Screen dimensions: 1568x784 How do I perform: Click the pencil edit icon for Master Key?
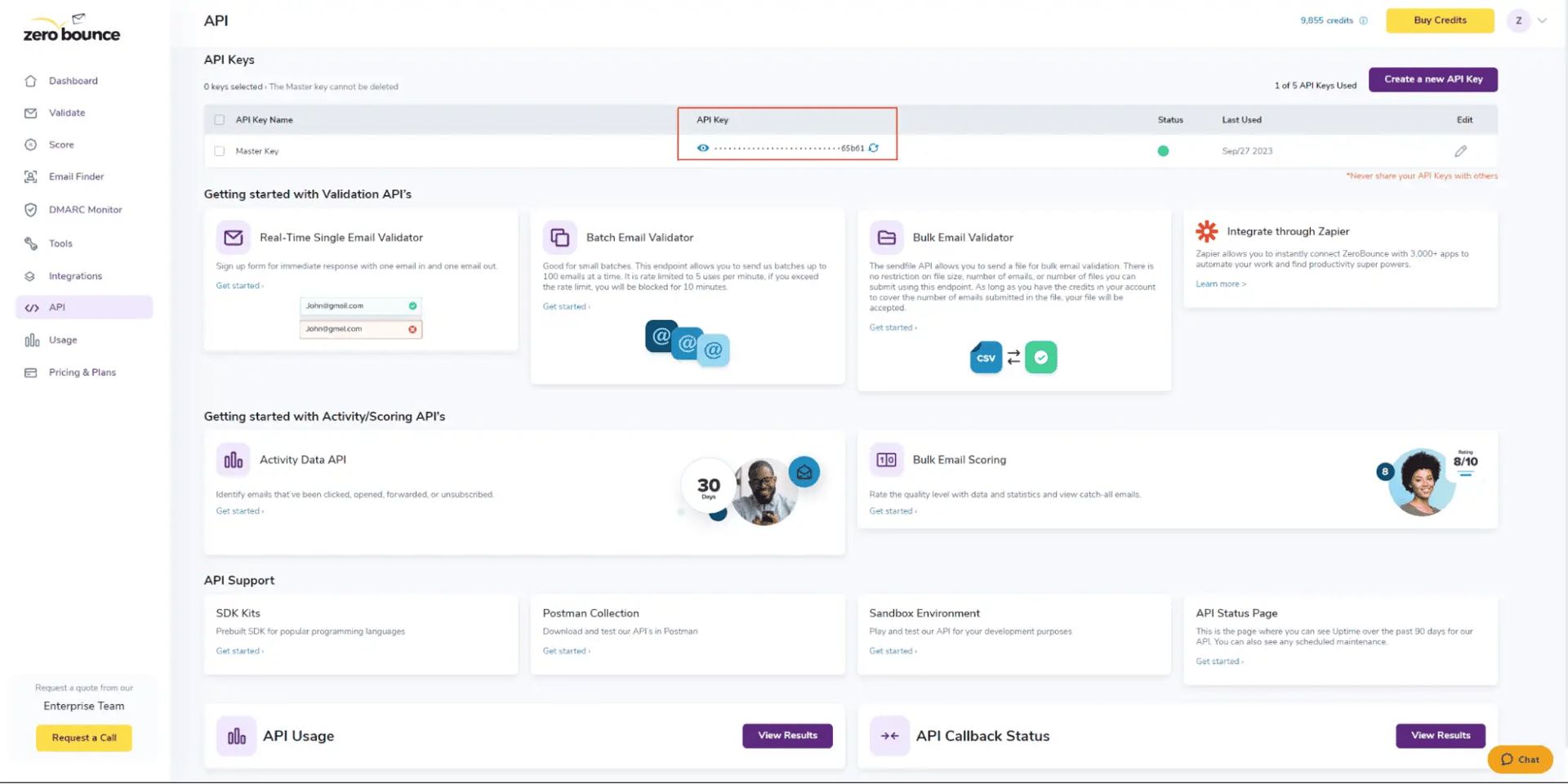[1461, 150]
